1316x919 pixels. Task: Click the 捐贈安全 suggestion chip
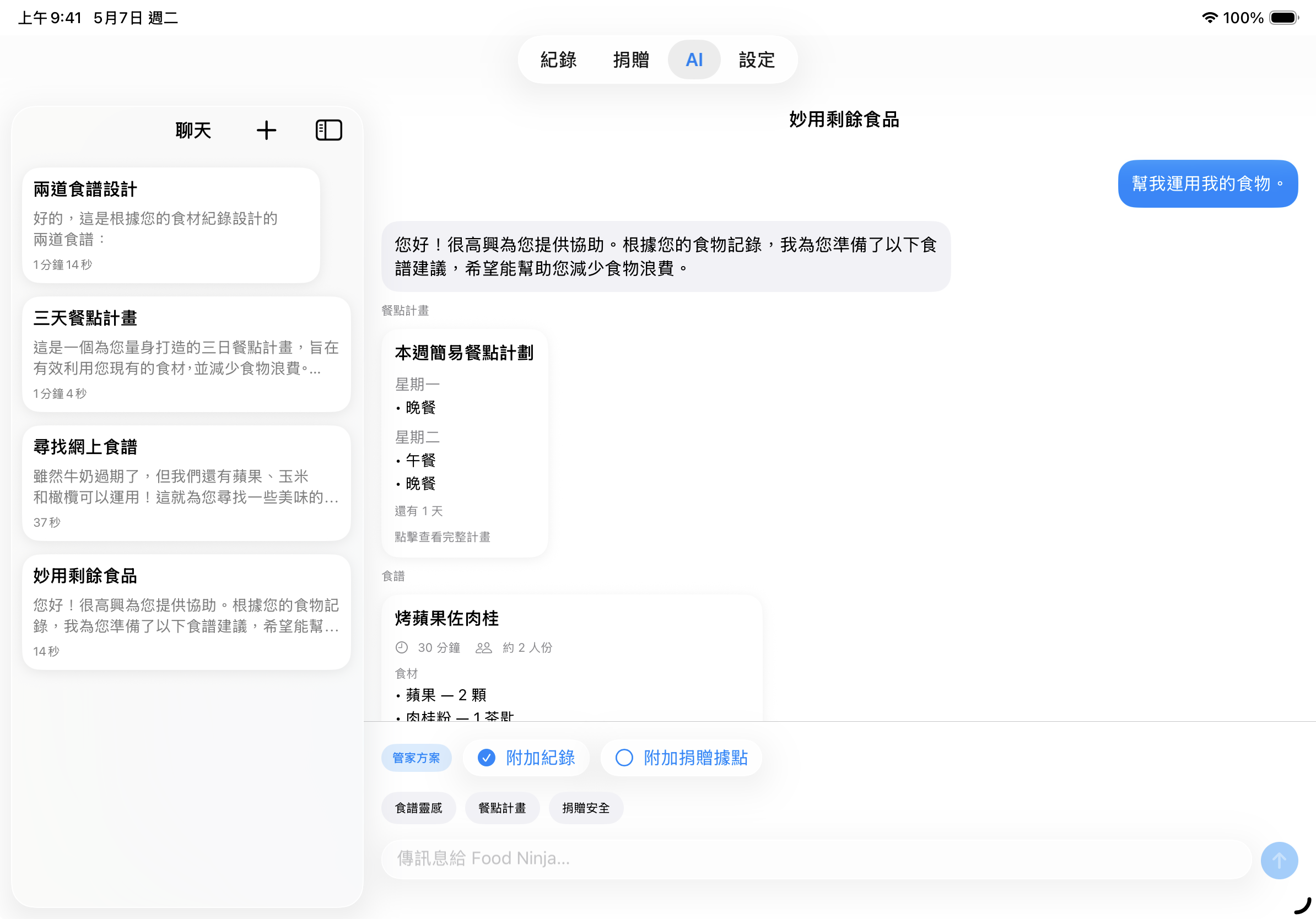586,807
